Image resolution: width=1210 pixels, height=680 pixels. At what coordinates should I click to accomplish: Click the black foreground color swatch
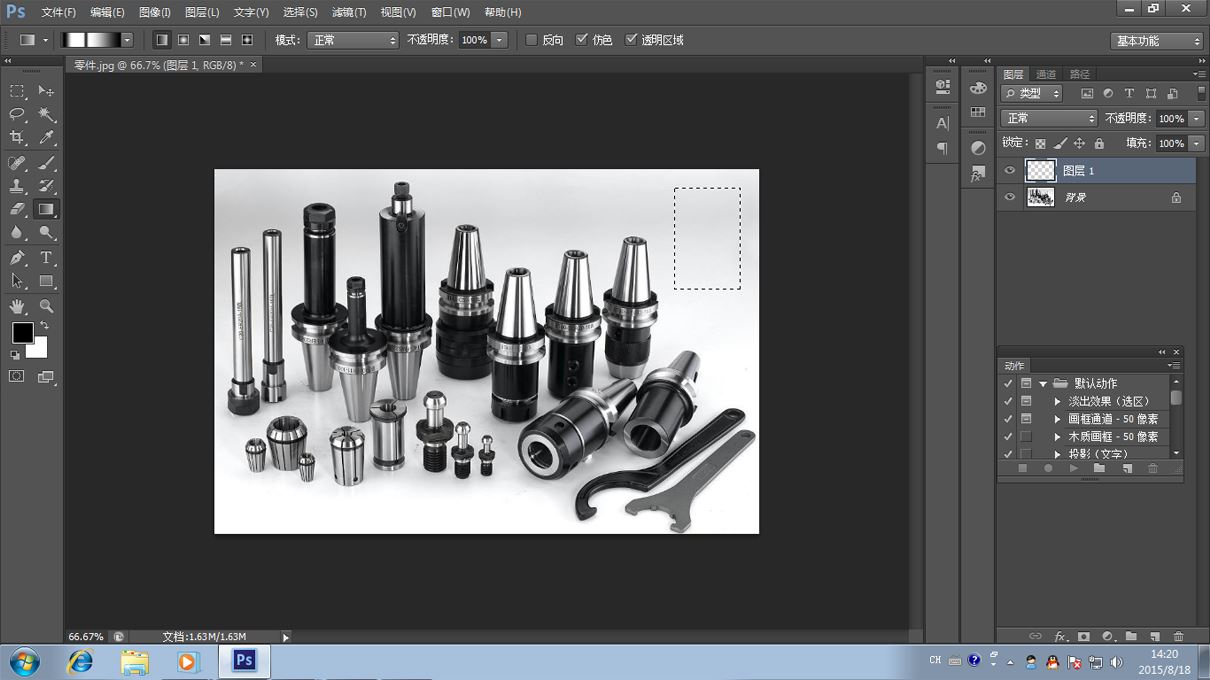22,332
